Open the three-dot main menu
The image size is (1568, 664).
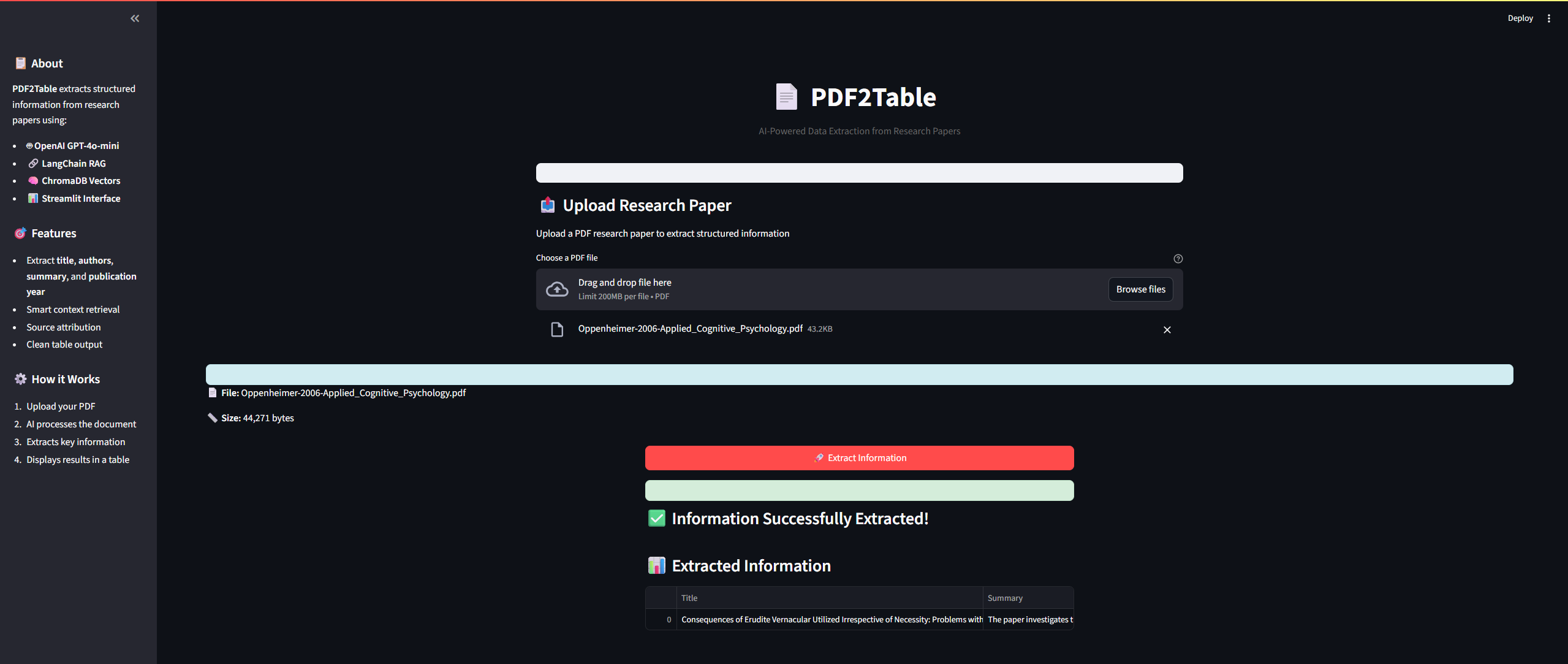pyautogui.click(x=1548, y=18)
